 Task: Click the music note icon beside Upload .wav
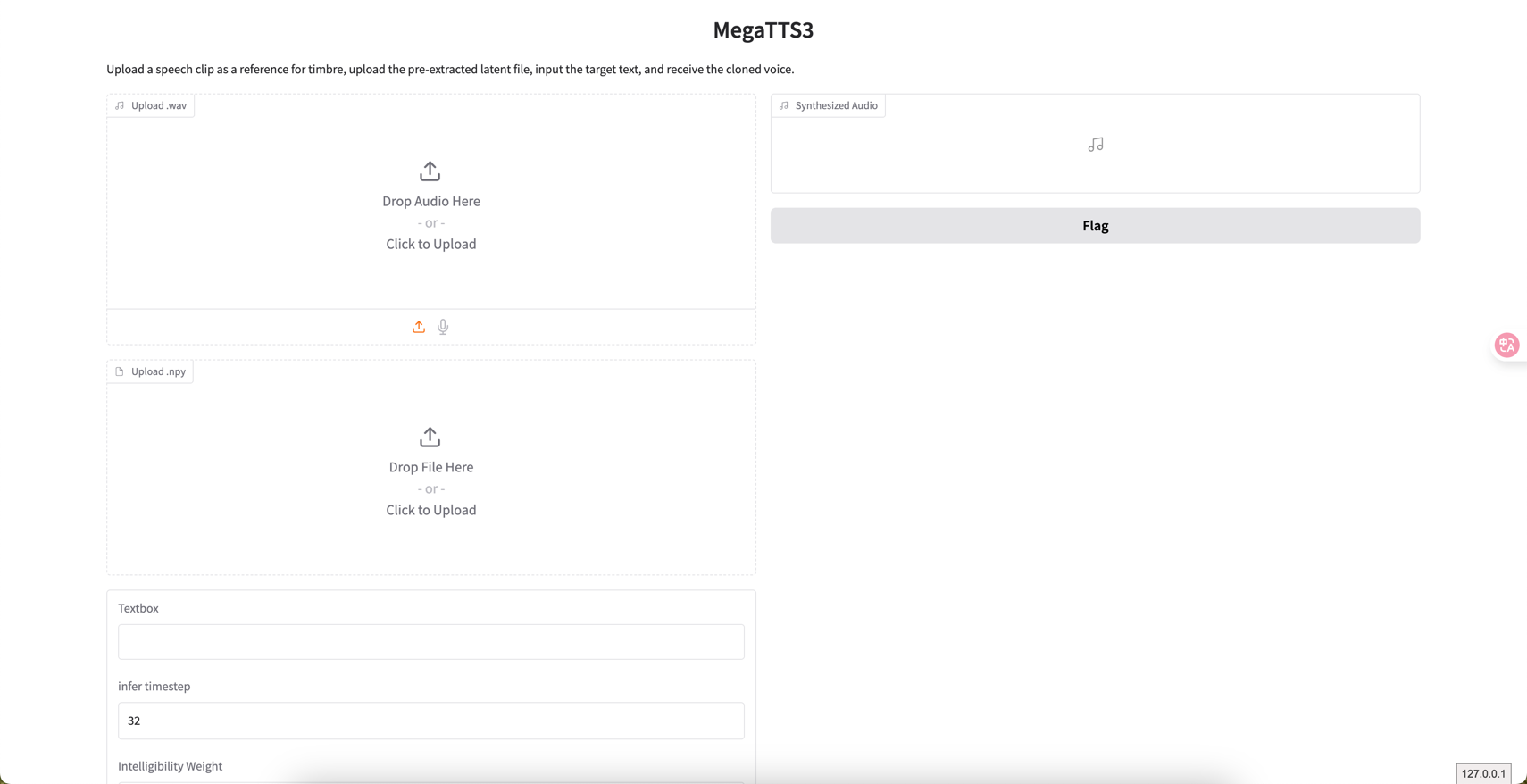click(120, 105)
